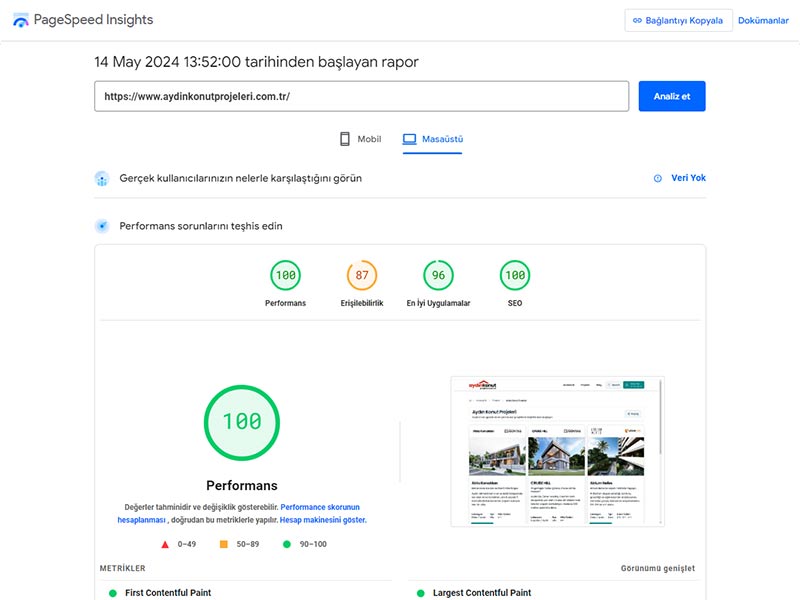Viewport: 800px width, 600px height.
Task: Click the First Contentful Paint metric
Action: (x=168, y=592)
